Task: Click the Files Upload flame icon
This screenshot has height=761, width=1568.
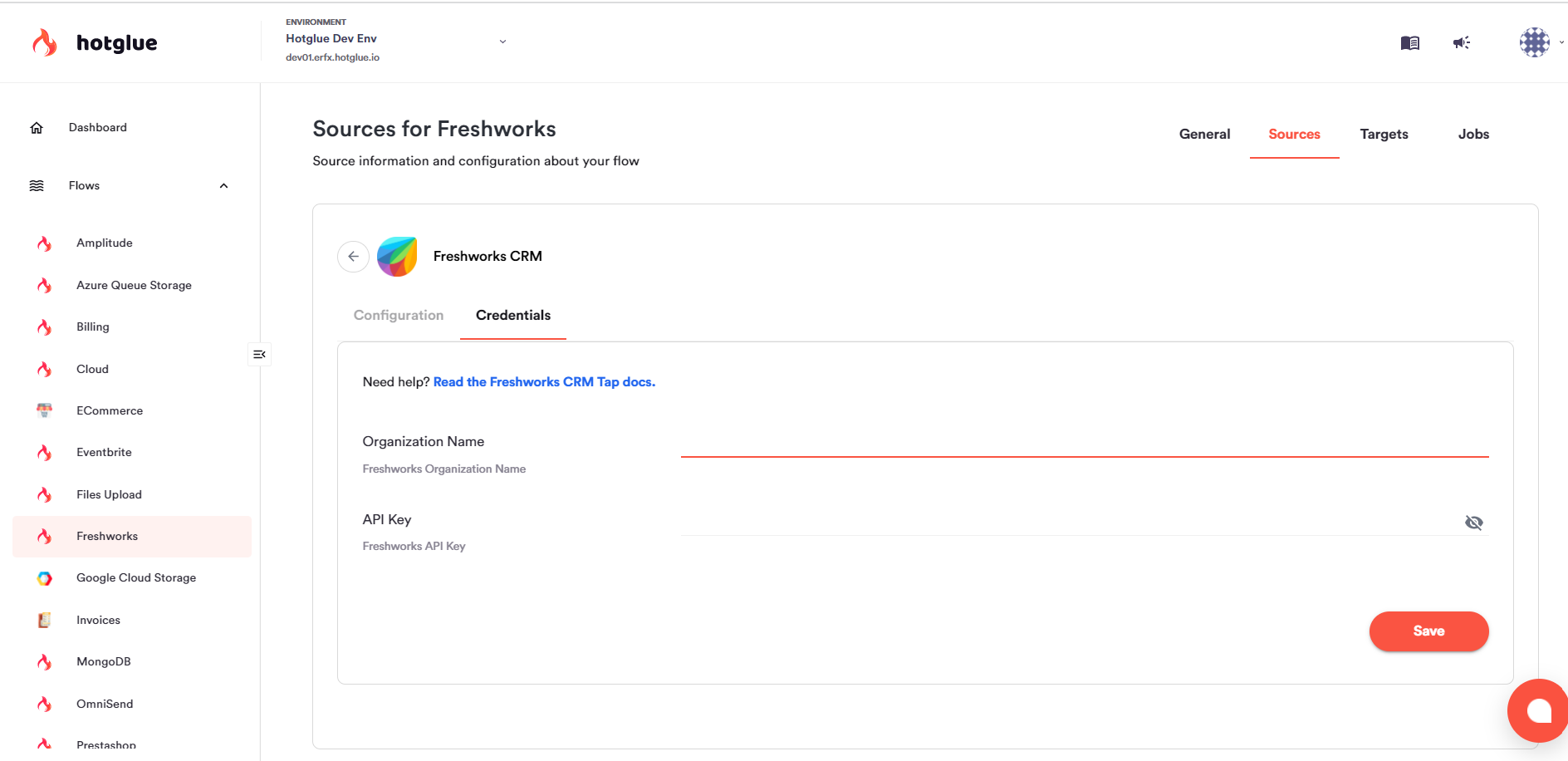Action: (x=45, y=495)
